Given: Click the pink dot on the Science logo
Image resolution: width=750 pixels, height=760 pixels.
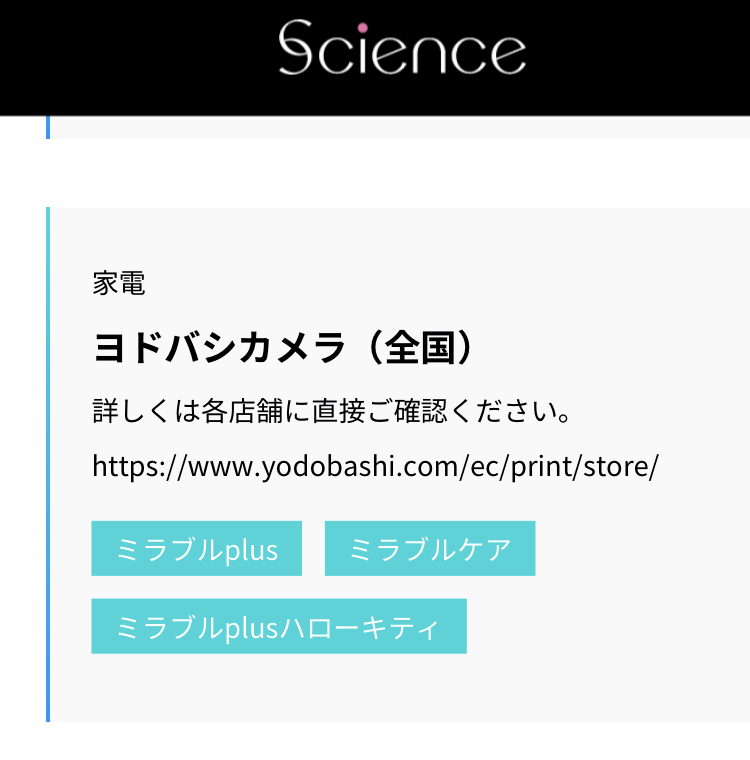Looking at the screenshot, I should (x=362, y=27).
